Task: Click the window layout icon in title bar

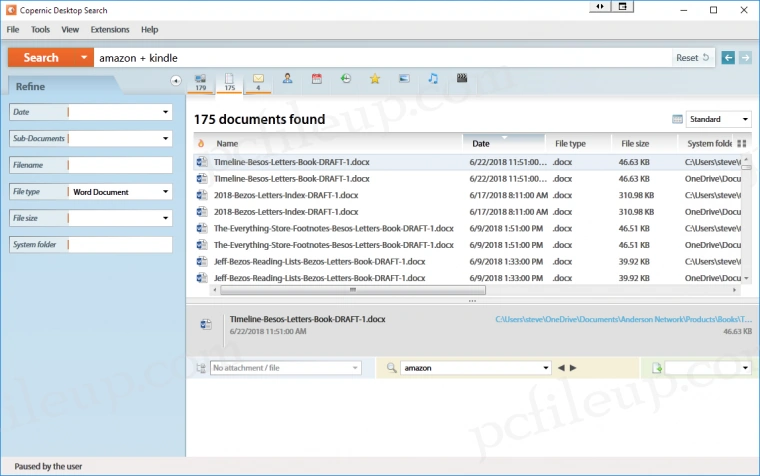Action: point(623,6)
